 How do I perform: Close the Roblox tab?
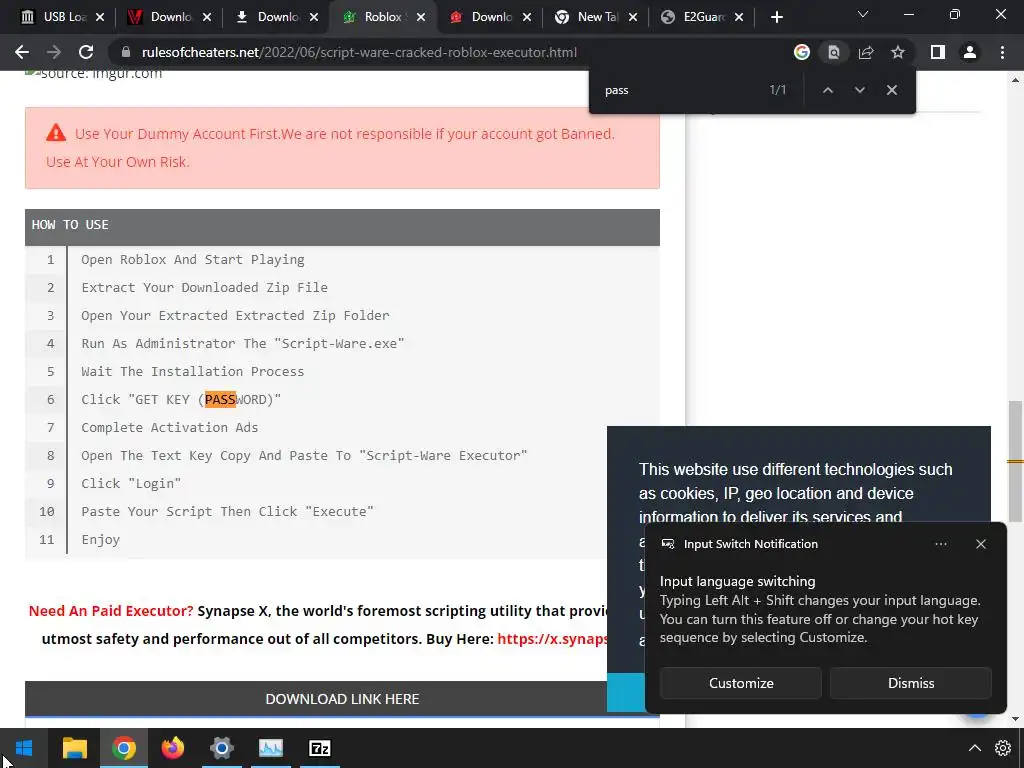click(x=421, y=18)
